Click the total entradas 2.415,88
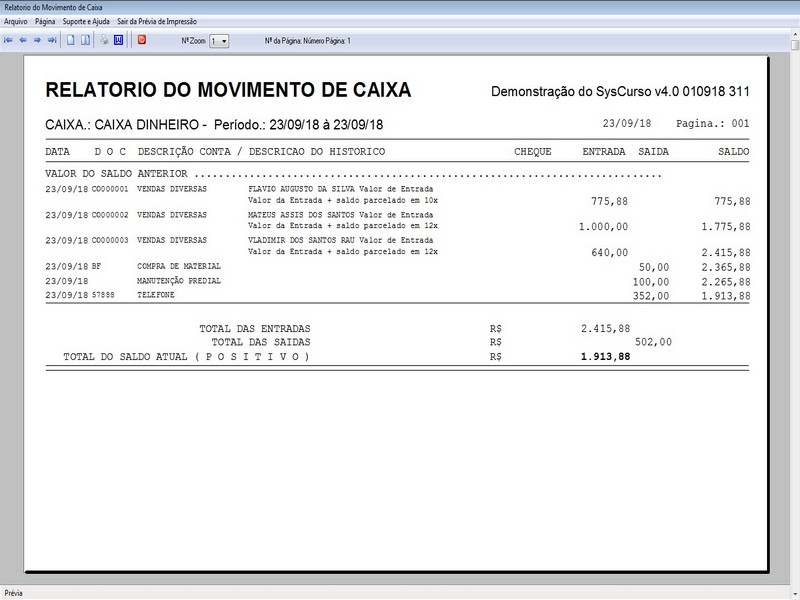This screenshot has width=800, height=600. pyautogui.click(x=606, y=329)
